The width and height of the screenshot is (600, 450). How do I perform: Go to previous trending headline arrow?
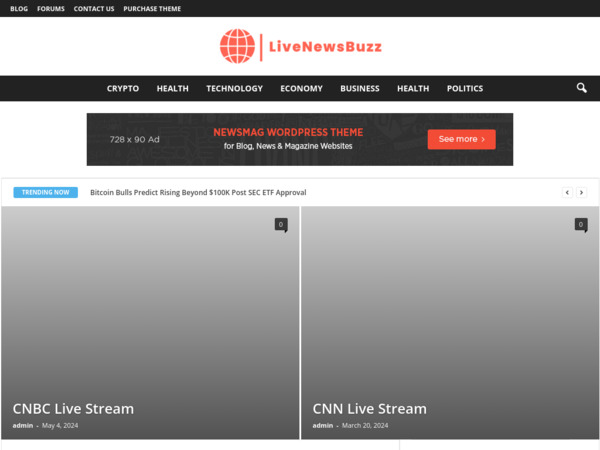(x=567, y=192)
